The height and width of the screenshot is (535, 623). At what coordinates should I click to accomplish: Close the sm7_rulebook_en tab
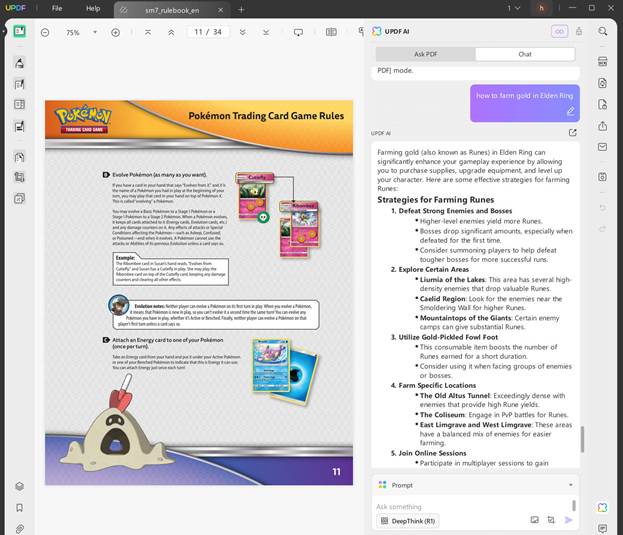pyautogui.click(x=221, y=10)
